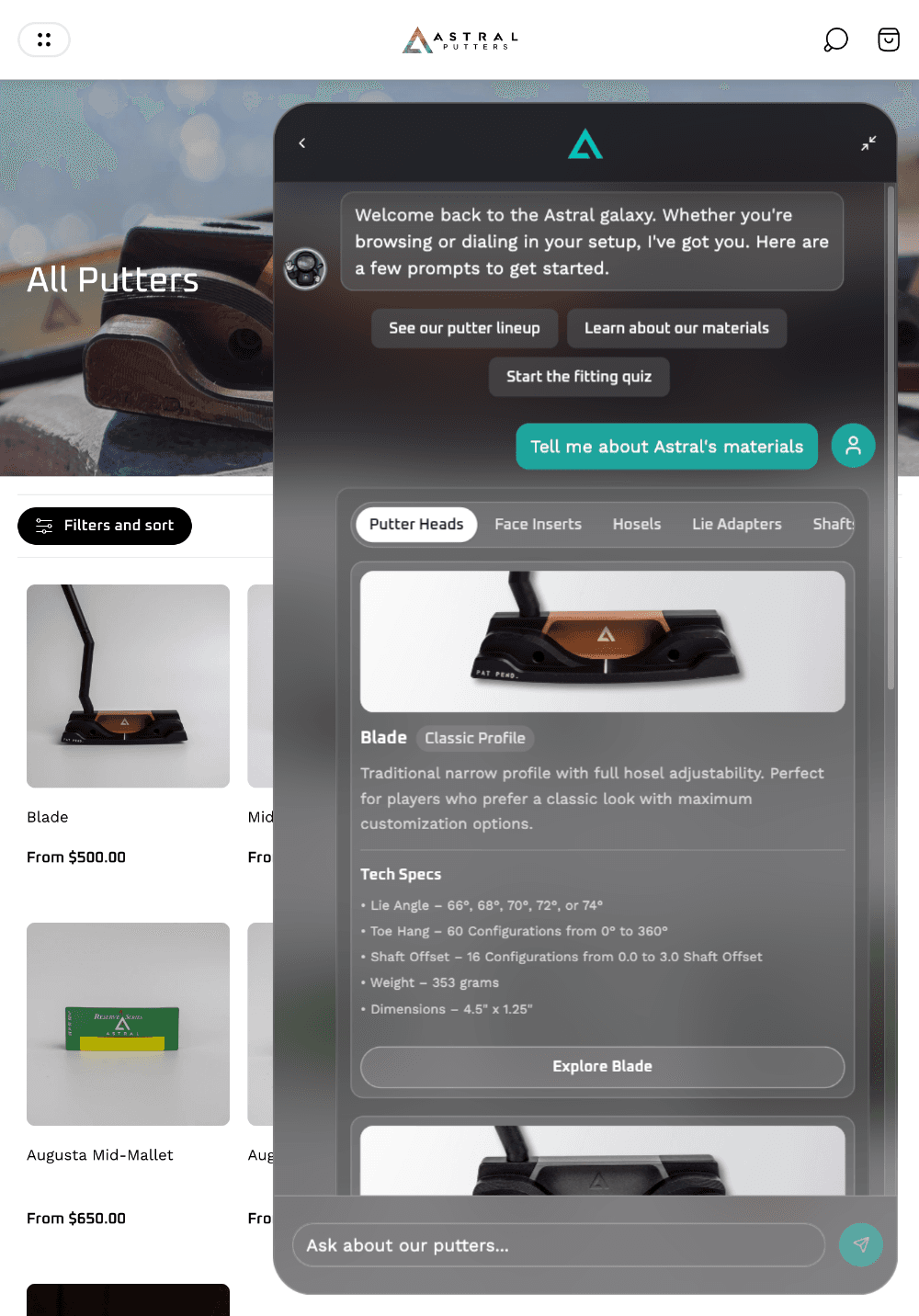Collapse the chat panel with shrink arrows icon
The width and height of the screenshot is (919, 1316).
868,143
